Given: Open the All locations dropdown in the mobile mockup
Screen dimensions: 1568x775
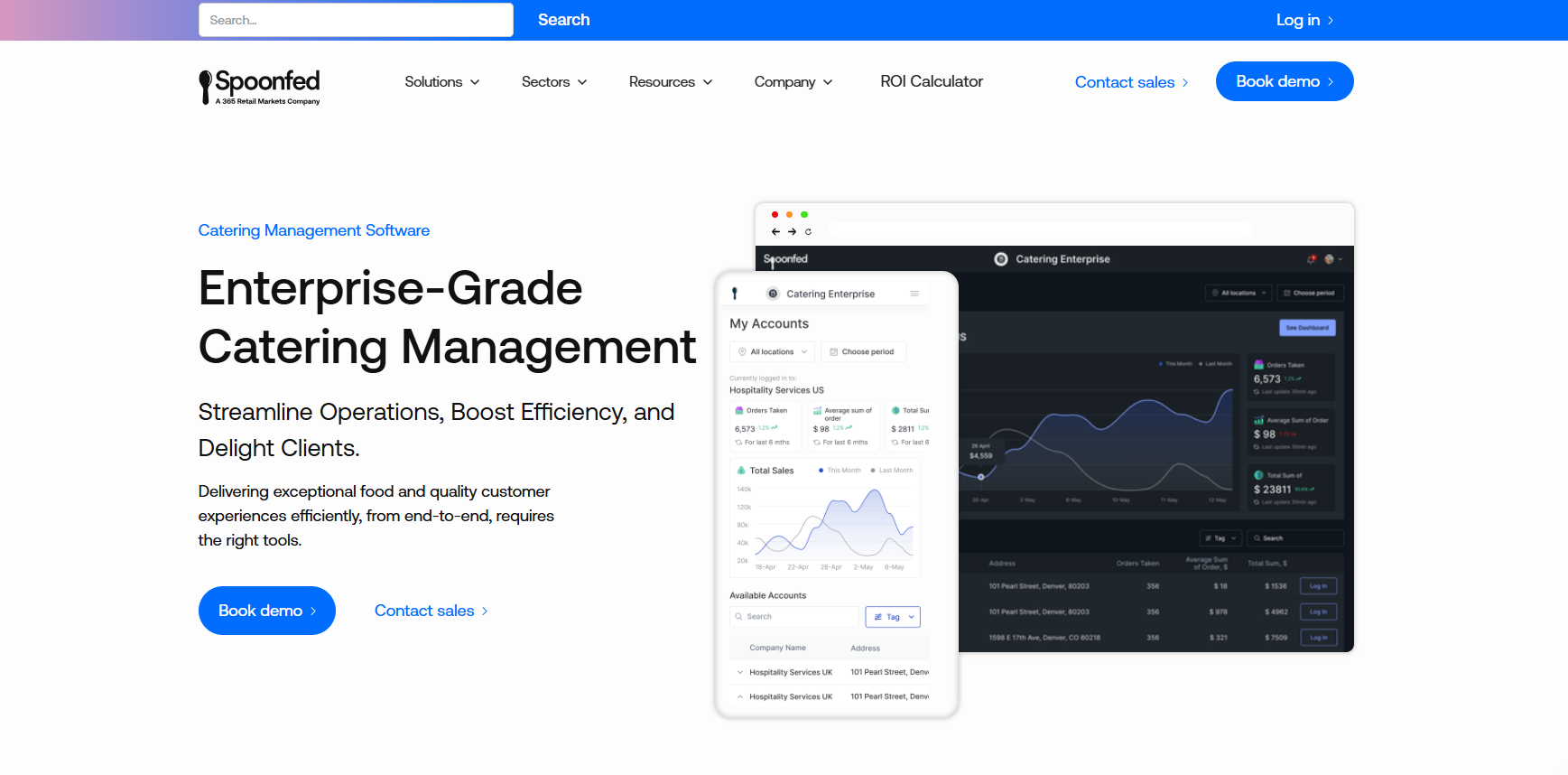Looking at the screenshot, I should (x=772, y=352).
